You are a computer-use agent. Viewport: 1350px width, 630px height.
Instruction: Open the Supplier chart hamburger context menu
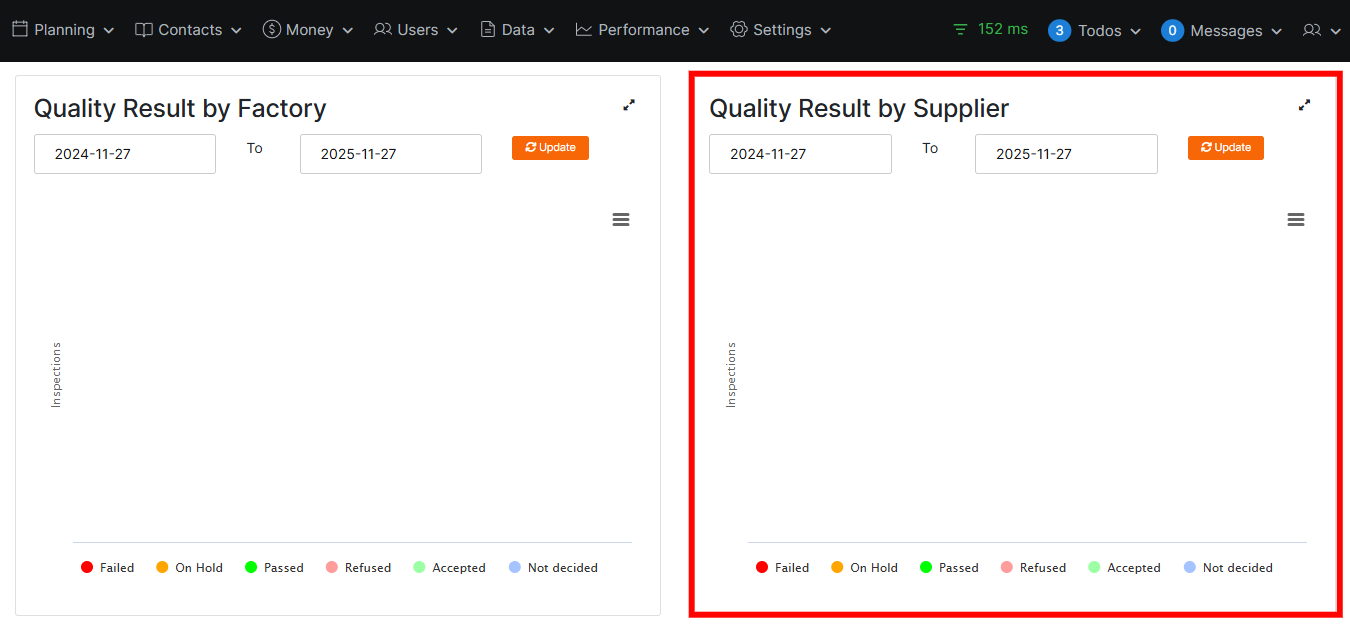(x=1296, y=220)
